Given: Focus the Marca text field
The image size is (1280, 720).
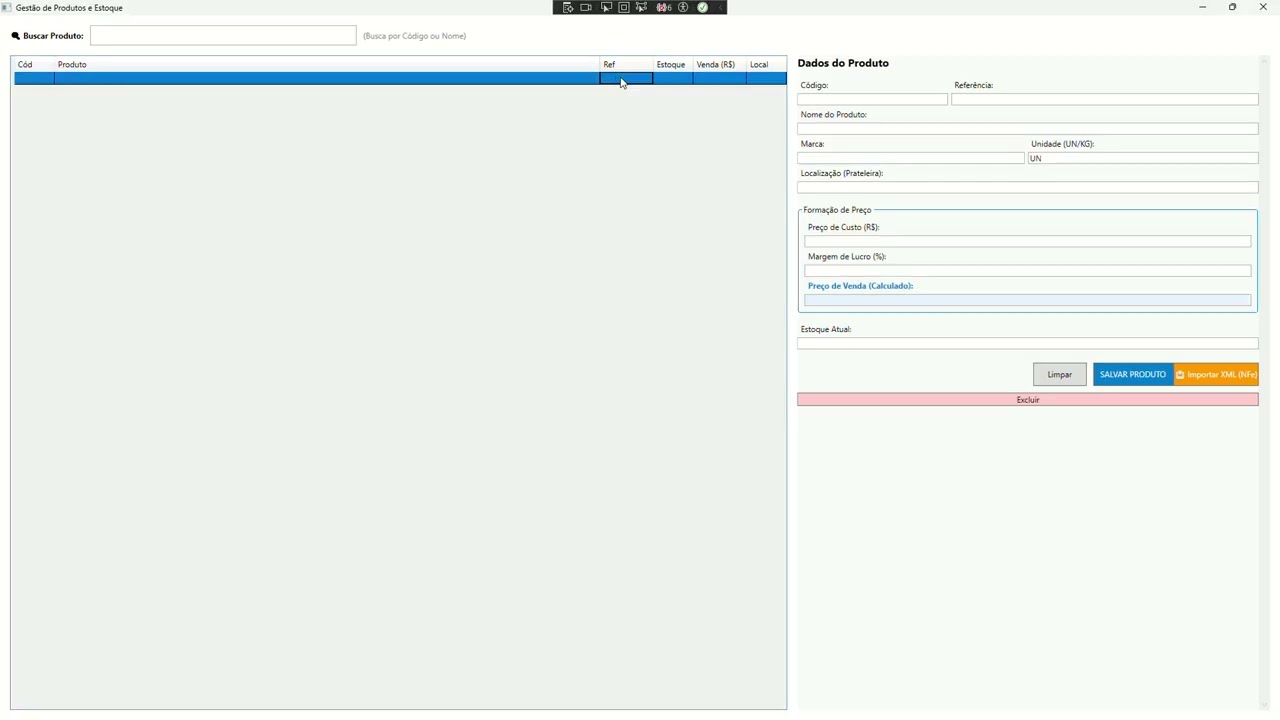Looking at the screenshot, I should pyautogui.click(x=911, y=158).
